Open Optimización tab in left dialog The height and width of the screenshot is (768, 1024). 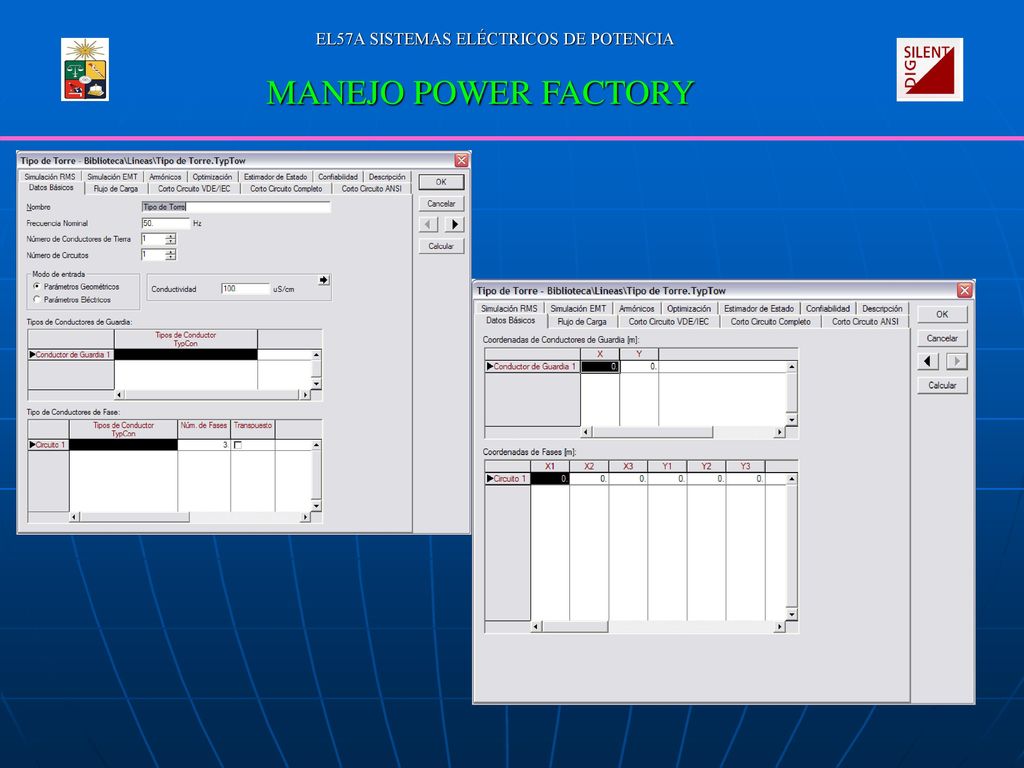[212, 177]
